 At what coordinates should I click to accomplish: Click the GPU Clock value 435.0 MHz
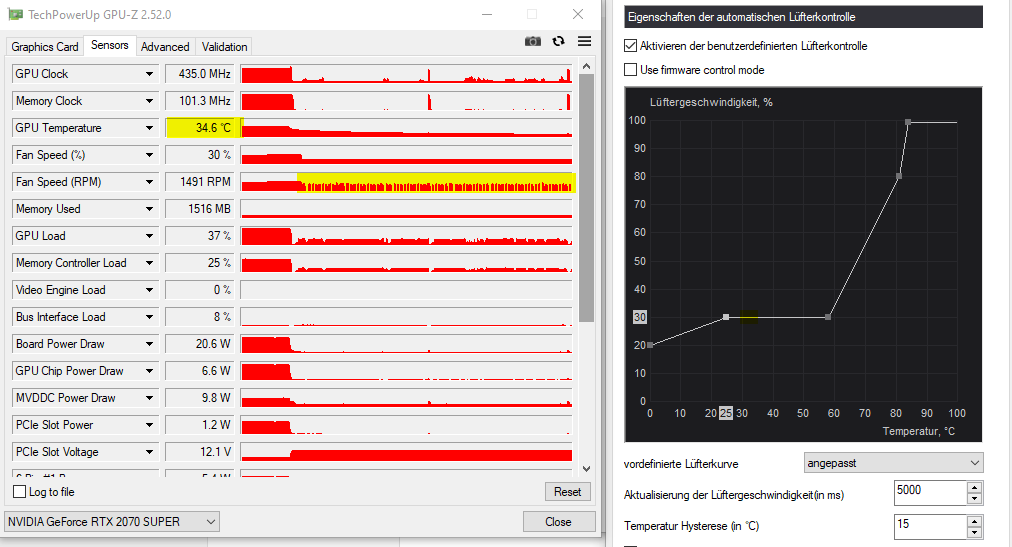201,74
